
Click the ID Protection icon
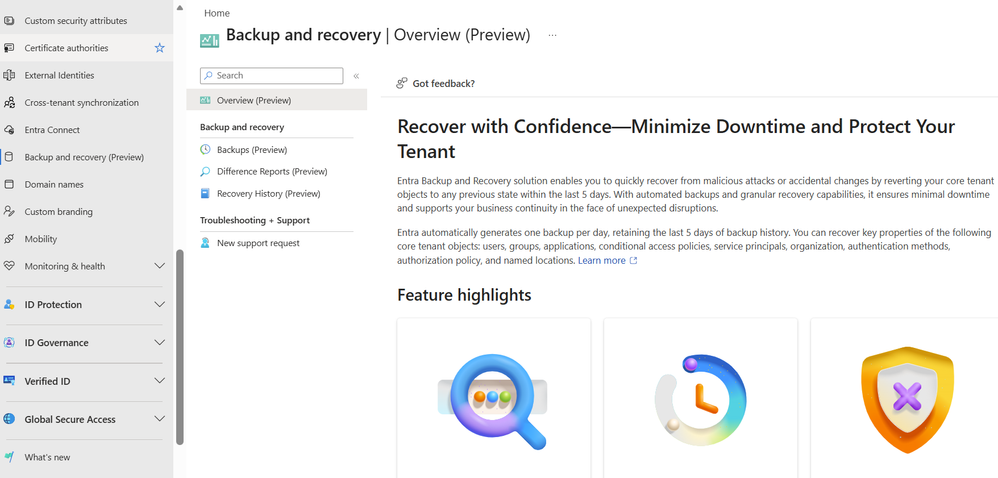[9, 305]
